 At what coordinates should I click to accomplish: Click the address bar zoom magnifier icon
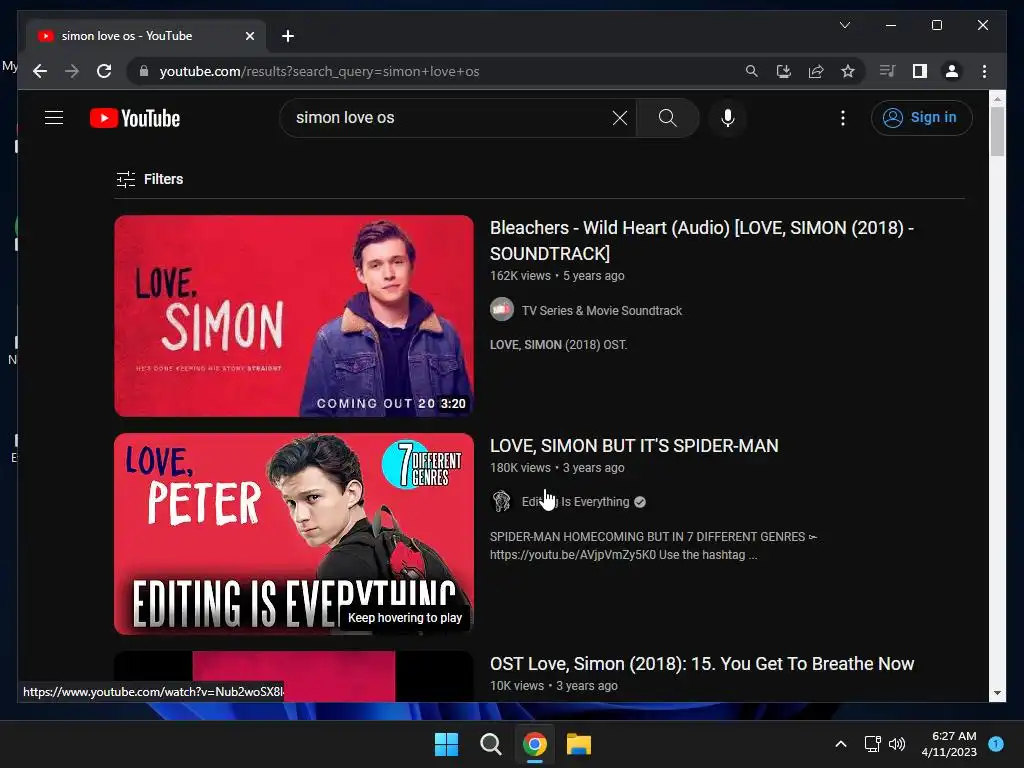point(752,71)
